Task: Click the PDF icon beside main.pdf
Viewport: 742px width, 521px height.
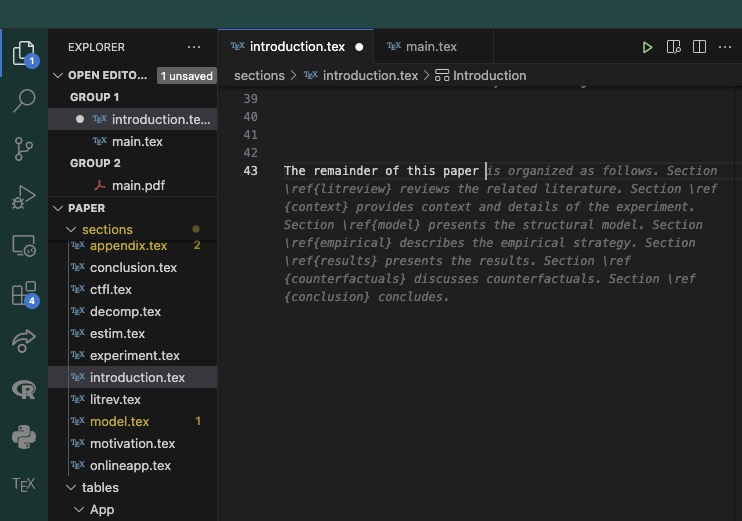Action: pyautogui.click(x=99, y=185)
